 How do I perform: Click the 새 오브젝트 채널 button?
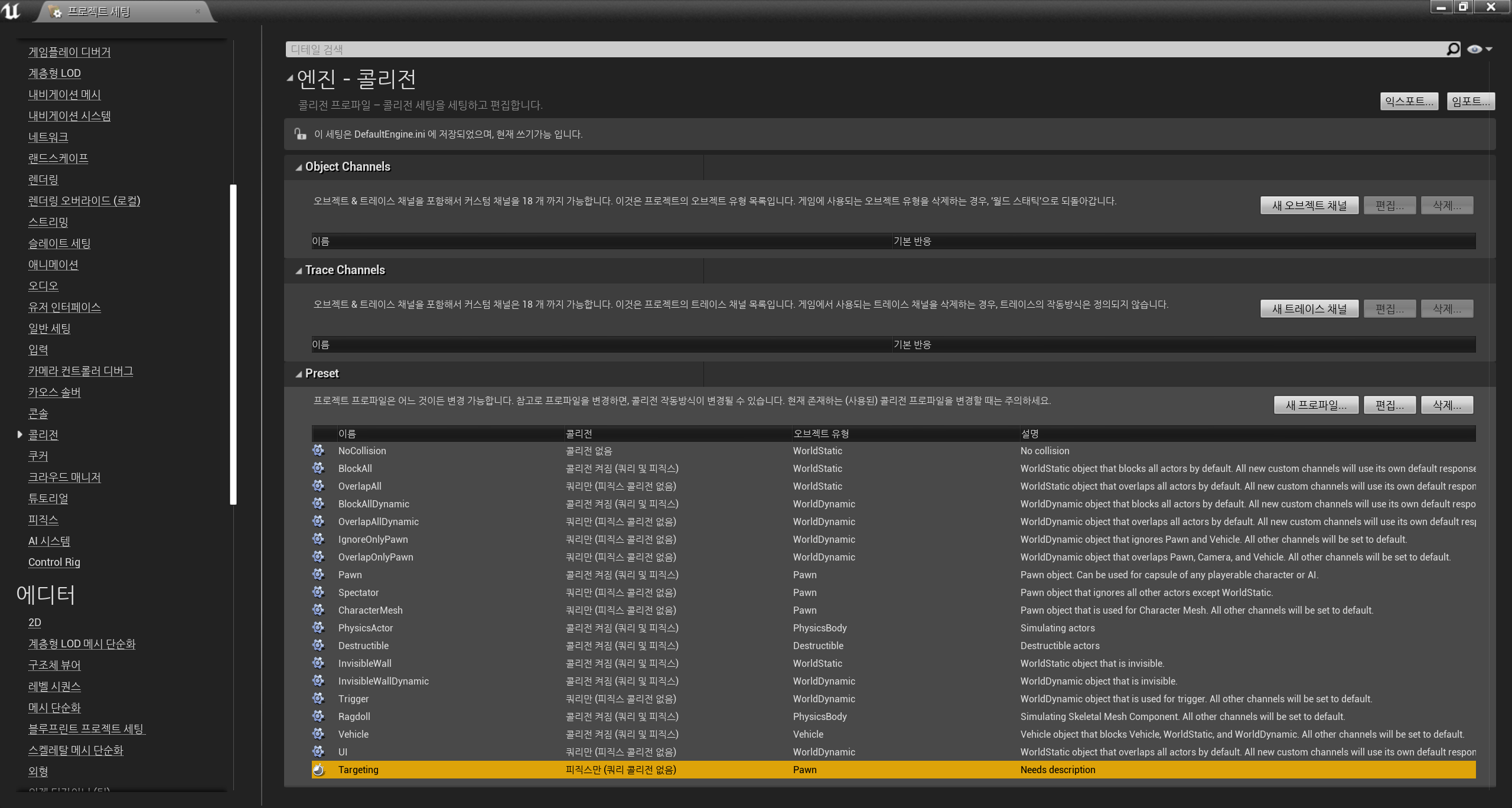click(1309, 206)
